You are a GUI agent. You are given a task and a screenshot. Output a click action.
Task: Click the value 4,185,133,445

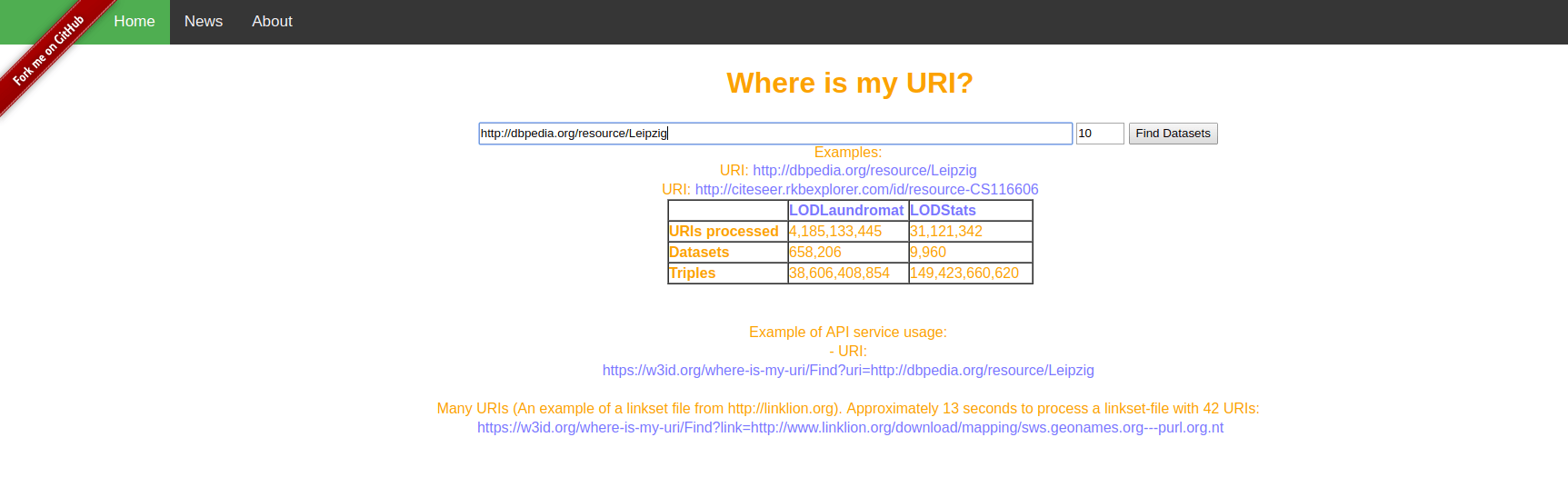tap(835, 232)
